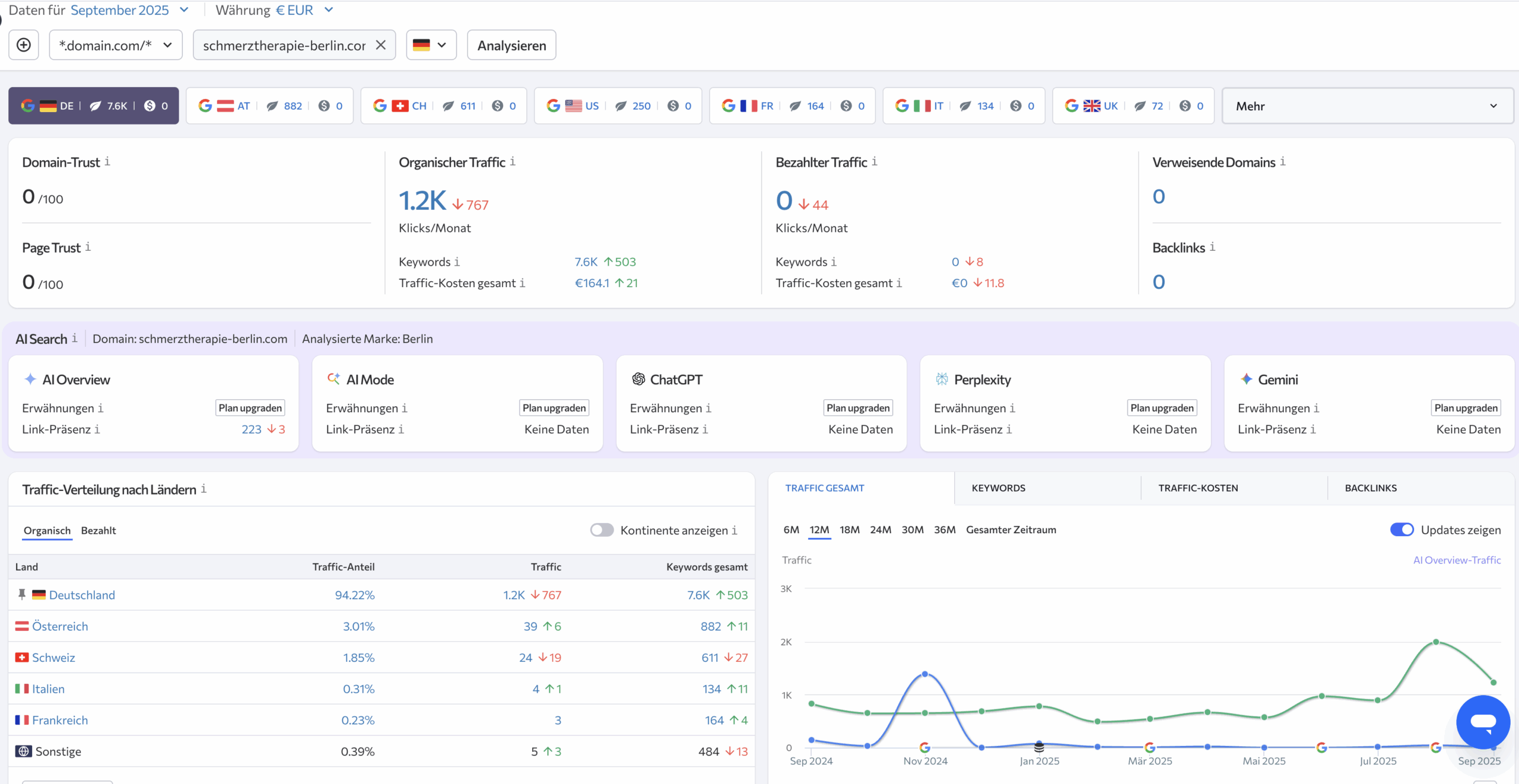Switch to the KEYWORDS chart tab
Screen dimensions: 1519x784
[x=998, y=488]
